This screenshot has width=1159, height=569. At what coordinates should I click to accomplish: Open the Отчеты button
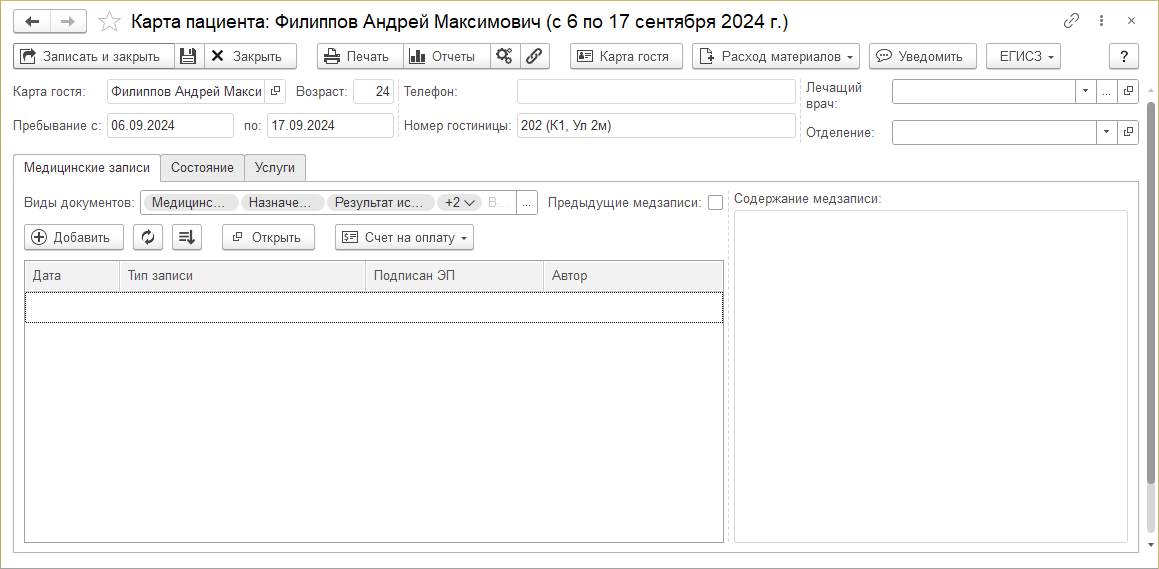(x=446, y=56)
